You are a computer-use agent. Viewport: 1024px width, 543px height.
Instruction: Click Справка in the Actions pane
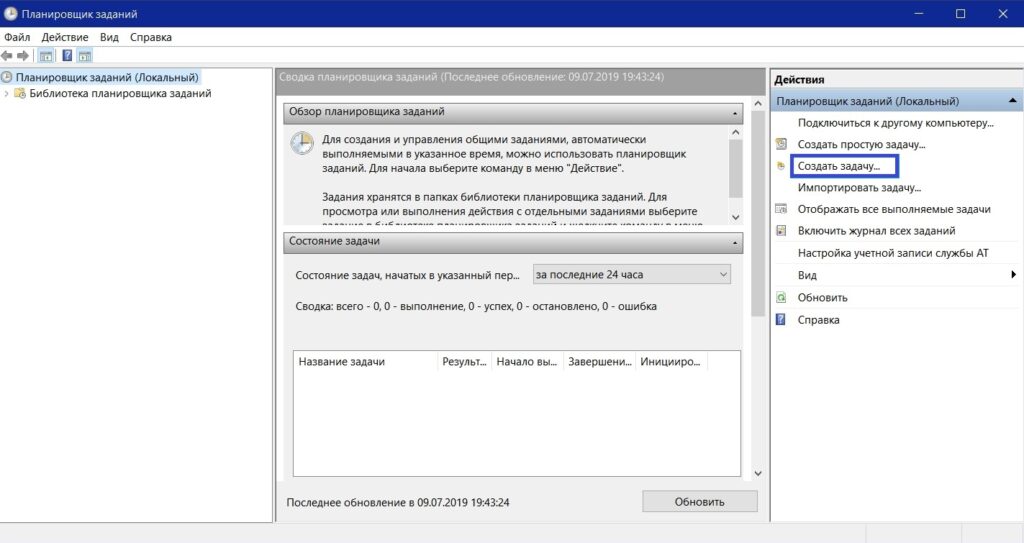click(818, 320)
